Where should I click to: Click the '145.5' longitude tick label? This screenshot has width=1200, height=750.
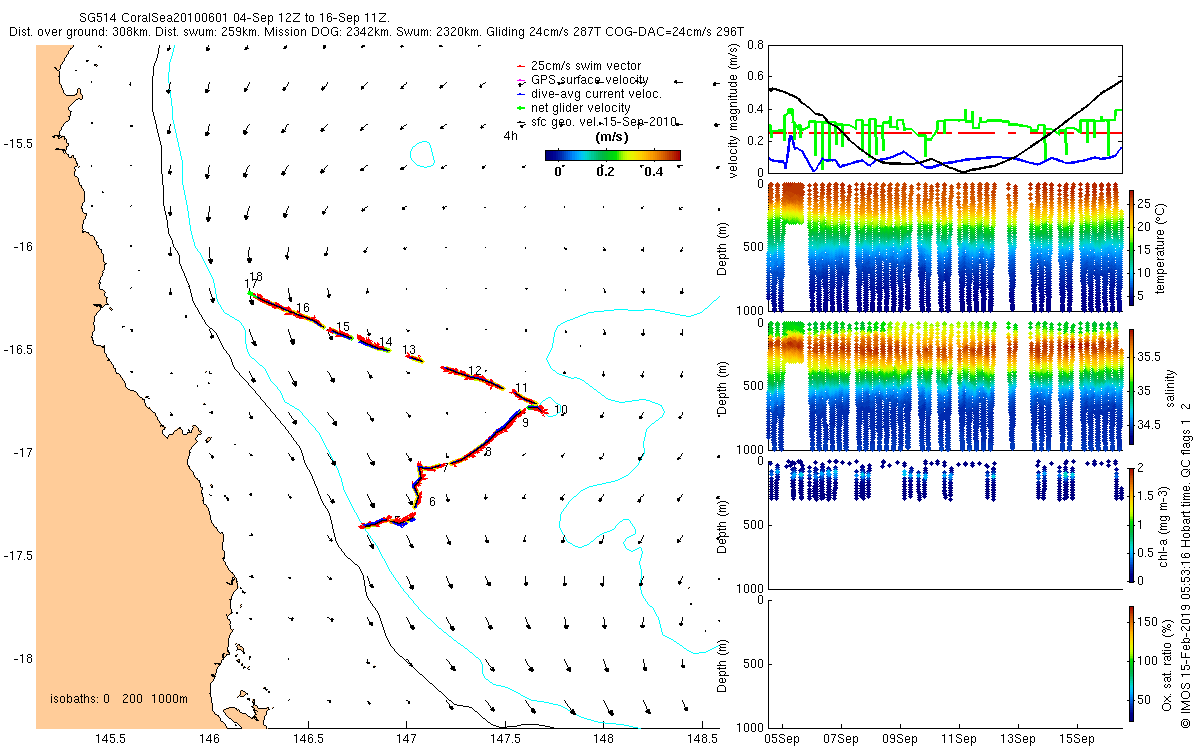point(110,740)
